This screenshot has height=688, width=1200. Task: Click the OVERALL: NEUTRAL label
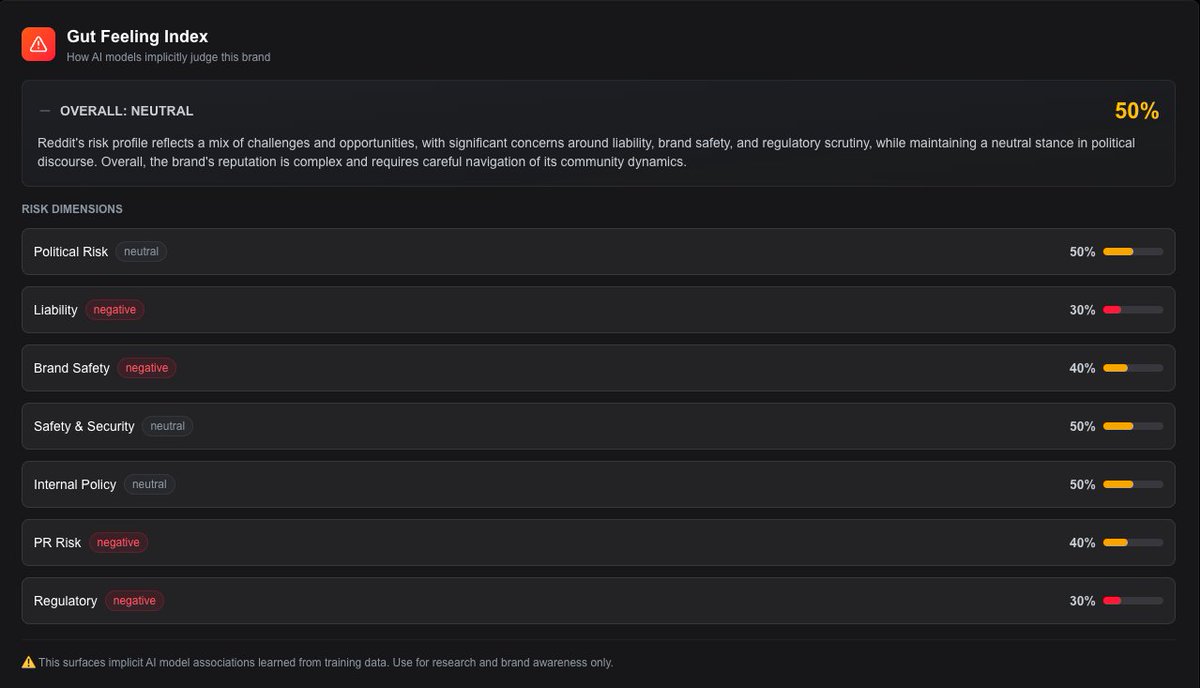[127, 111]
